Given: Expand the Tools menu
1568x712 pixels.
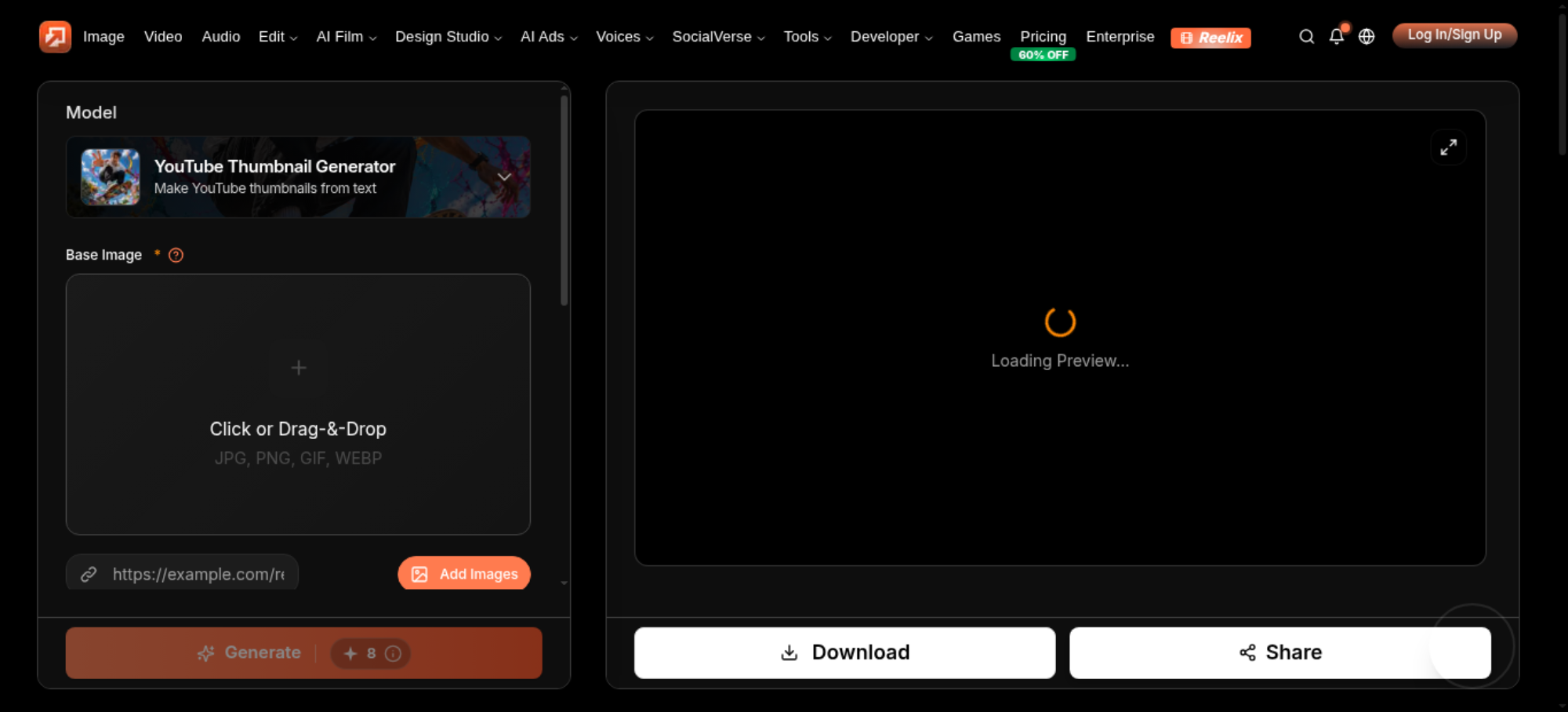Looking at the screenshot, I should (808, 37).
